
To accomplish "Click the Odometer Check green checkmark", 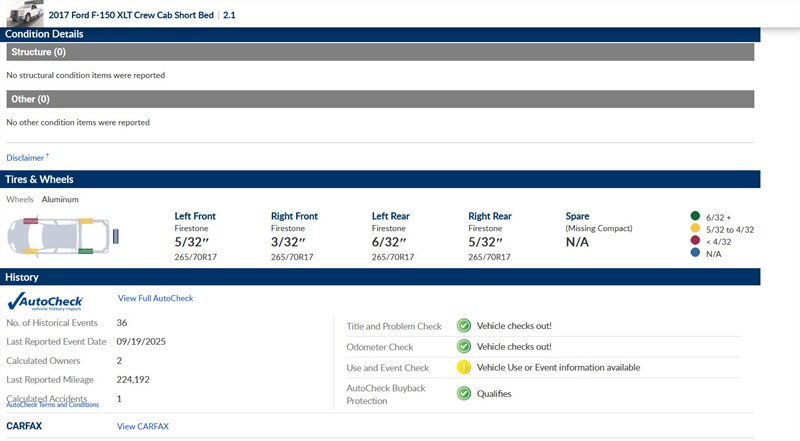I will pyautogui.click(x=464, y=347).
